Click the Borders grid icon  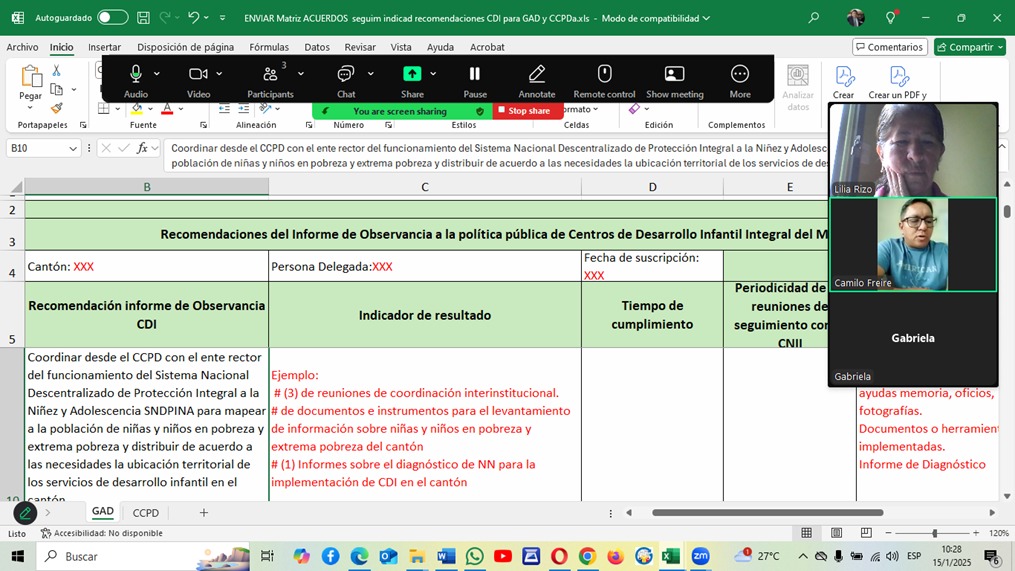(x=104, y=109)
